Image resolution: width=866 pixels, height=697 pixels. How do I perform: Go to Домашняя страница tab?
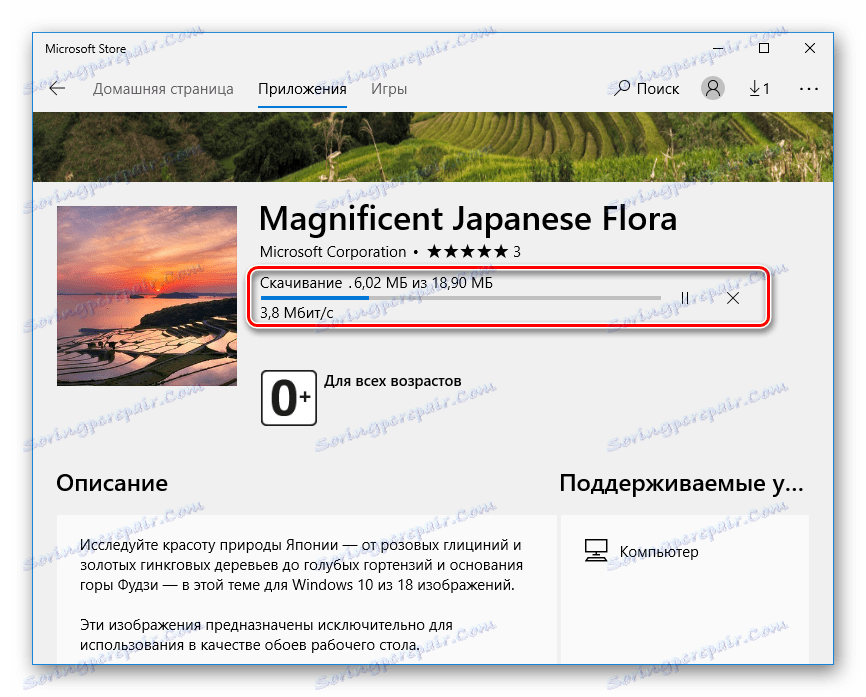click(x=162, y=88)
